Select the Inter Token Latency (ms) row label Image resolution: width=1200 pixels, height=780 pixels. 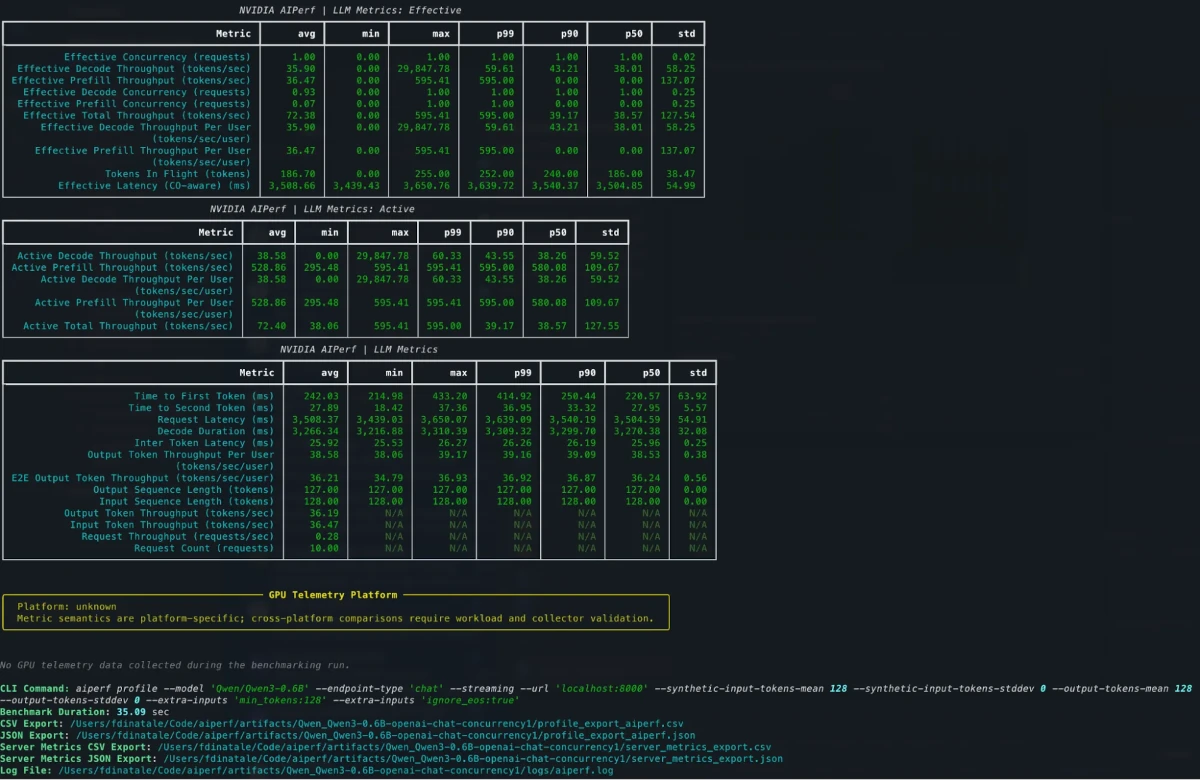(204, 443)
